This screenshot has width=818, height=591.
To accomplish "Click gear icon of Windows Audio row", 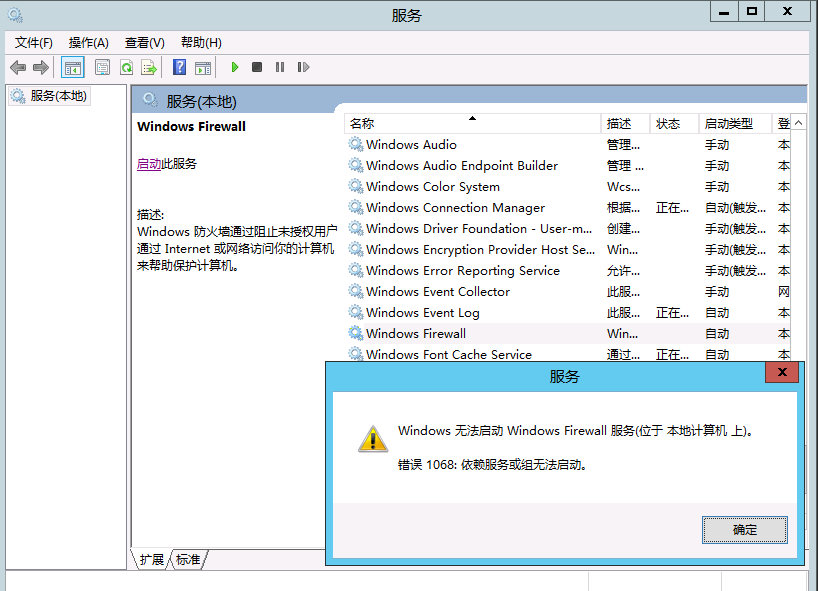I will [356, 144].
